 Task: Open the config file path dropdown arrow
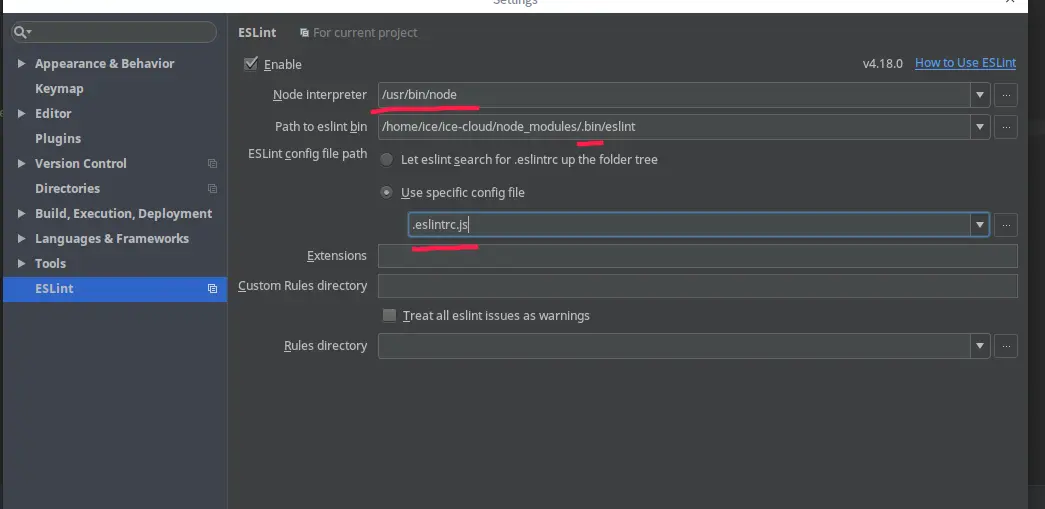[x=980, y=225]
